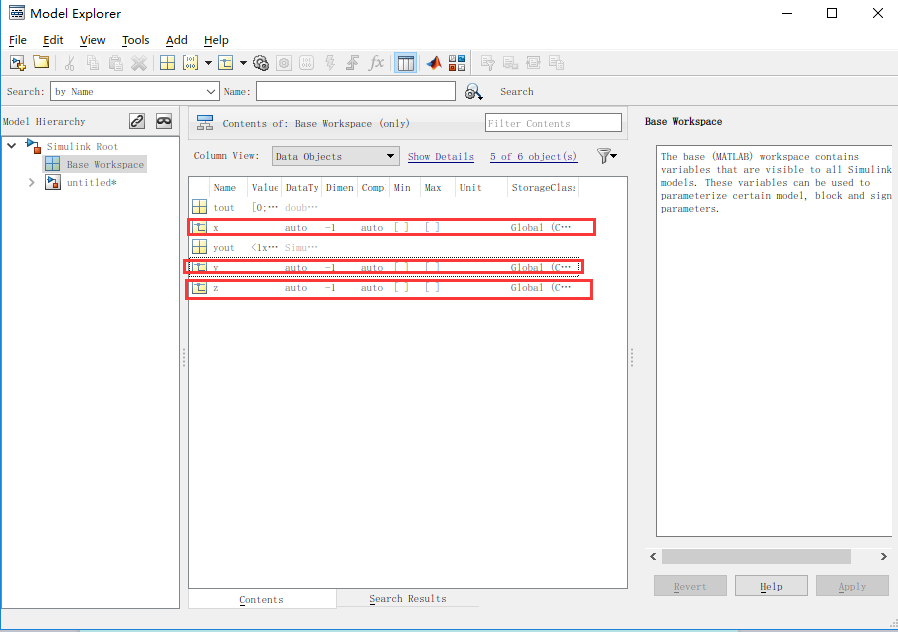Open the Help menu

tap(216, 40)
